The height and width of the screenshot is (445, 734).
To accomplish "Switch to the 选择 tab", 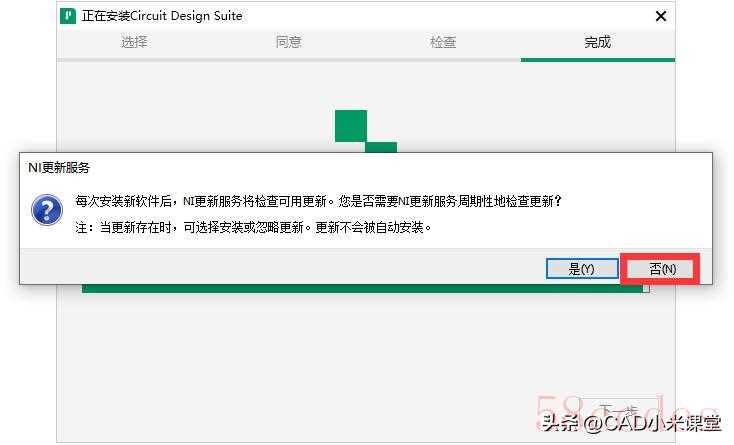I will click(134, 43).
